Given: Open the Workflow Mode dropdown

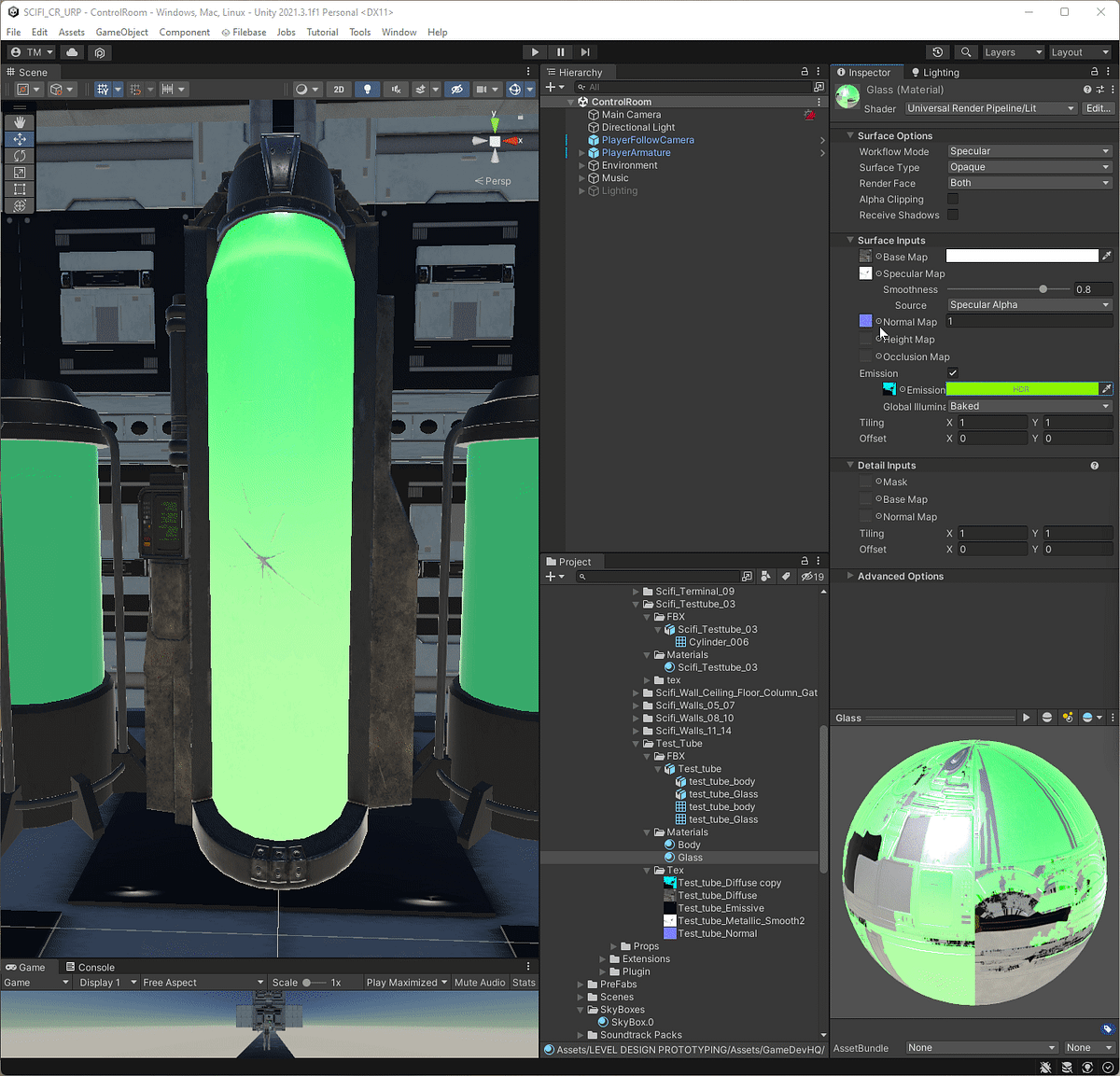Looking at the screenshot, I should tap(1029, 151).
